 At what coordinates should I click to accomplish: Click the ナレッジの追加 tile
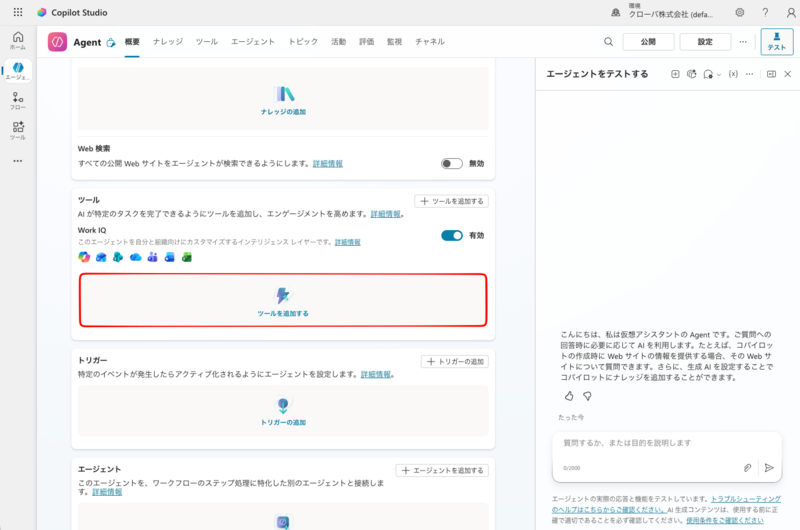(x=283, y=99)
